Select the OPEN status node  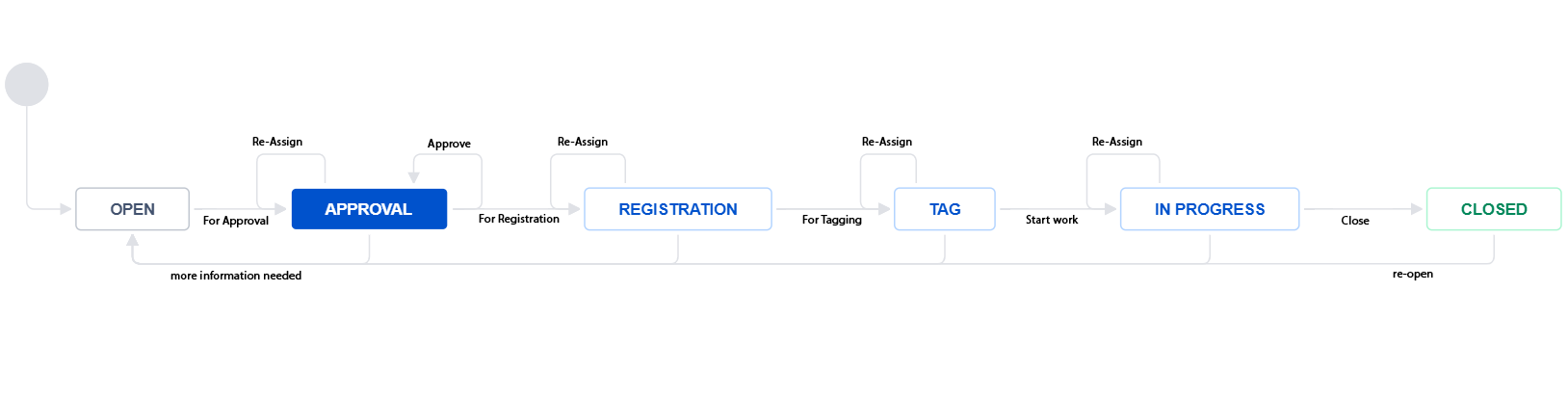click(x=132, y=209)
